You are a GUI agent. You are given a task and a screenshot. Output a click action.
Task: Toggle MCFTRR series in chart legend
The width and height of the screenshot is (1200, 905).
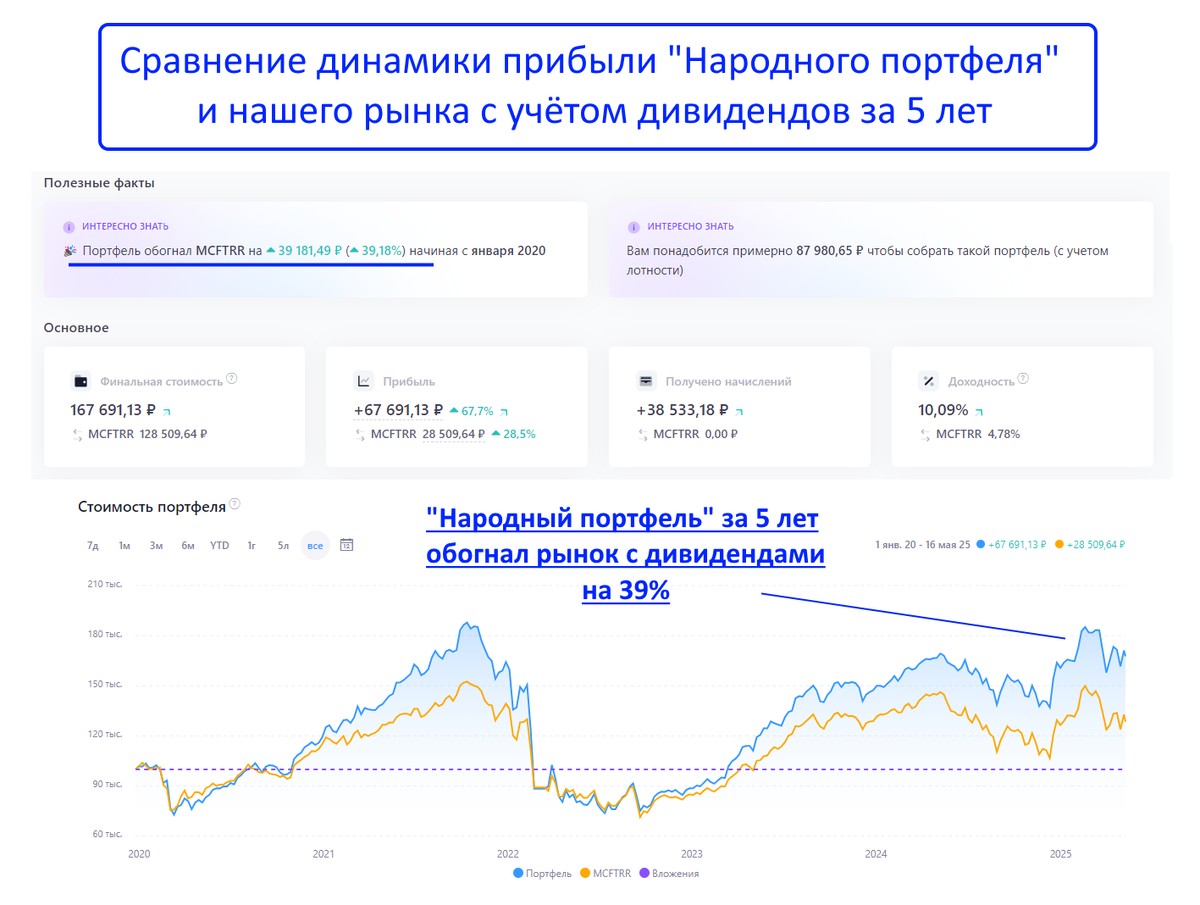[x=604, y=873]
